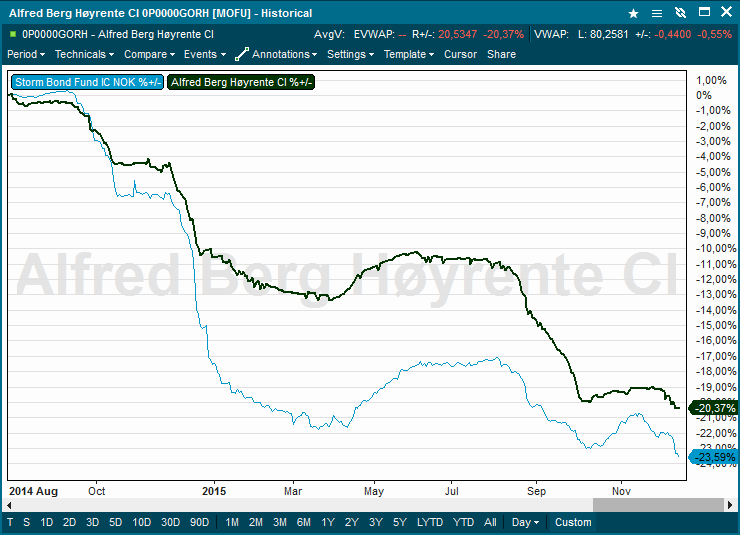Expand the Template dropdown
Image resolution: width=740 pixels, height=535 pixels.
tap(409, 54)
